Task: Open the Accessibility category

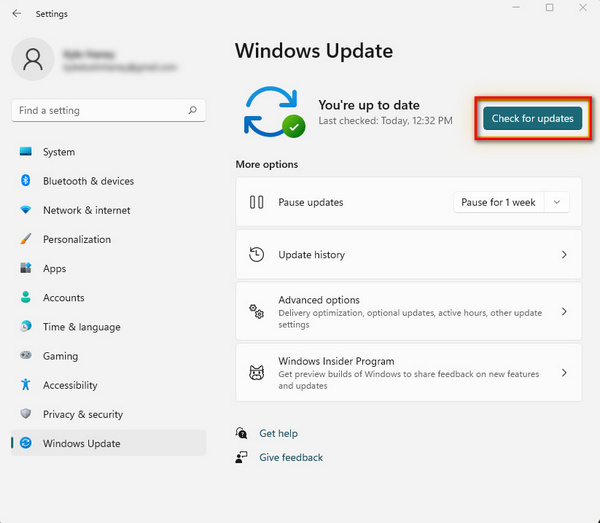Action: coord(109,385)
